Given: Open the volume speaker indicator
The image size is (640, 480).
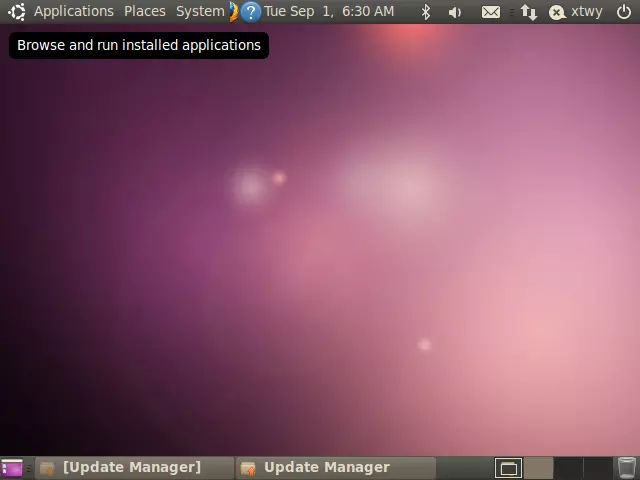Looking at the screenshot, I should 455,12.
